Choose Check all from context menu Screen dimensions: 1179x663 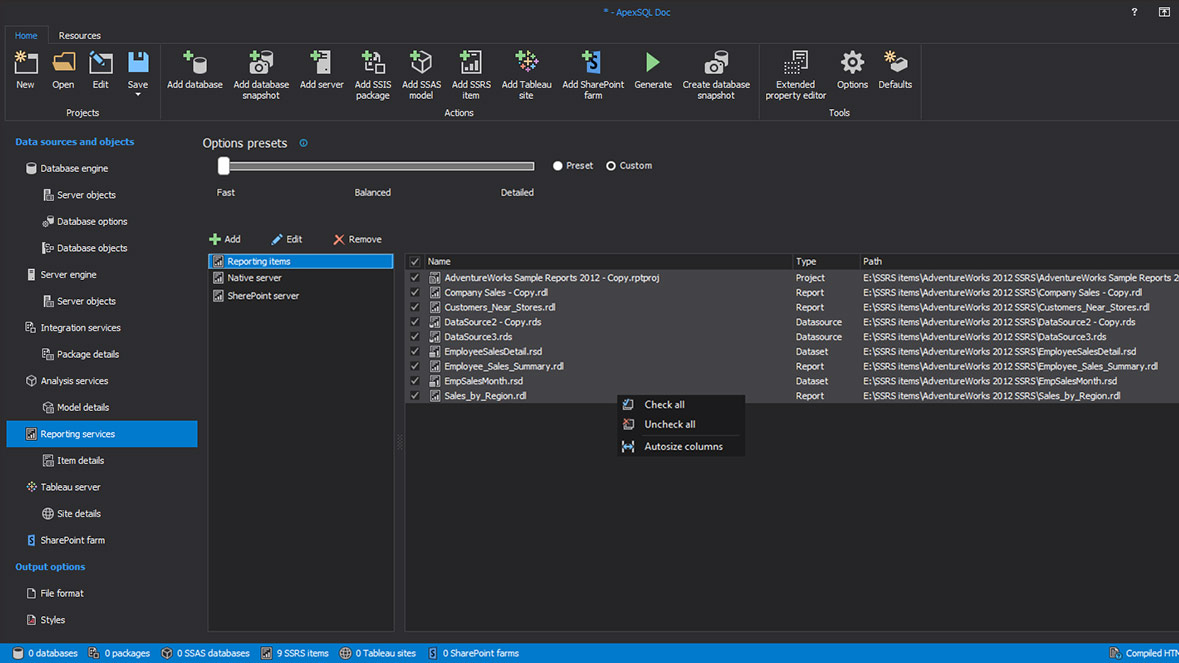coord(680,404)
